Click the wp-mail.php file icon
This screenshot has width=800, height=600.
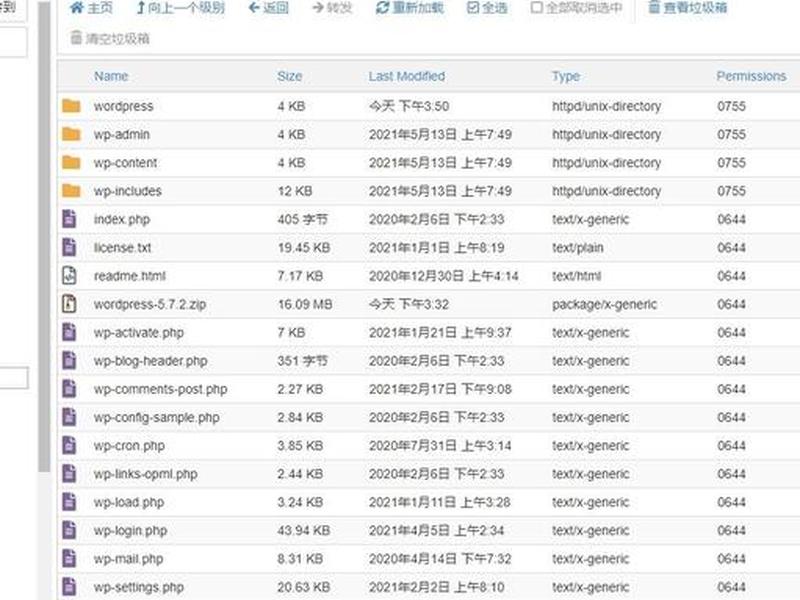coord(69,559)
